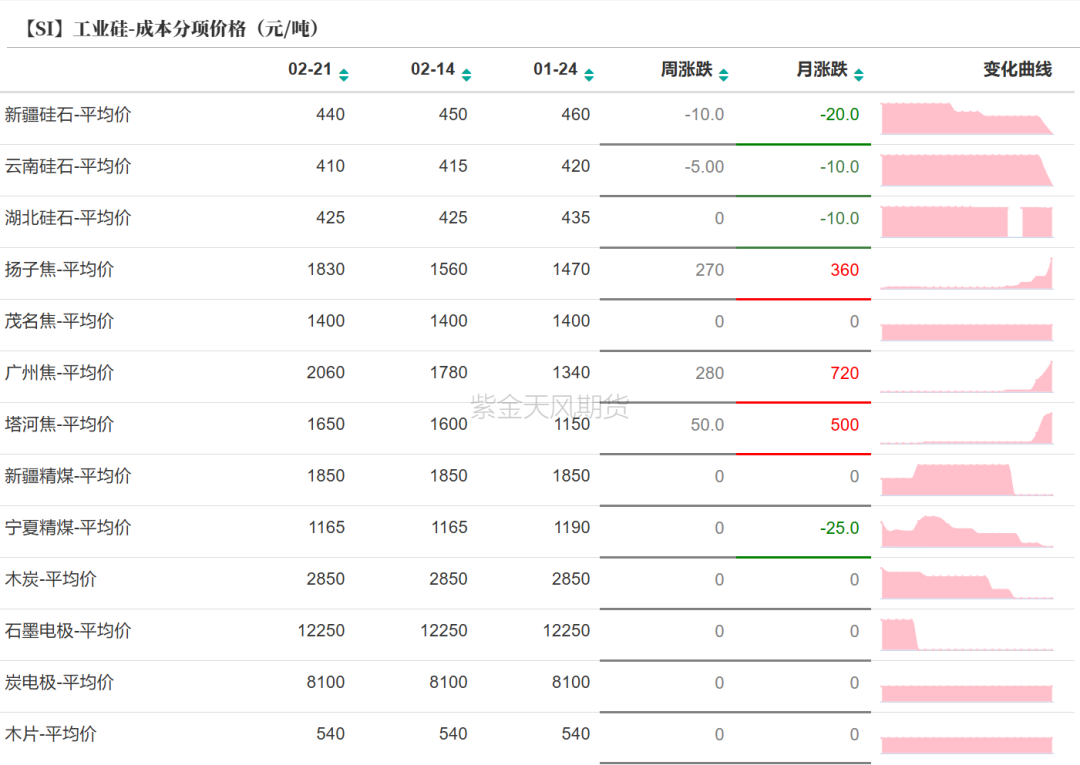The image size is (1080, 765).
Task: Open the 石墨电极-平均价 sparkline
Action: tap(966, 634)
